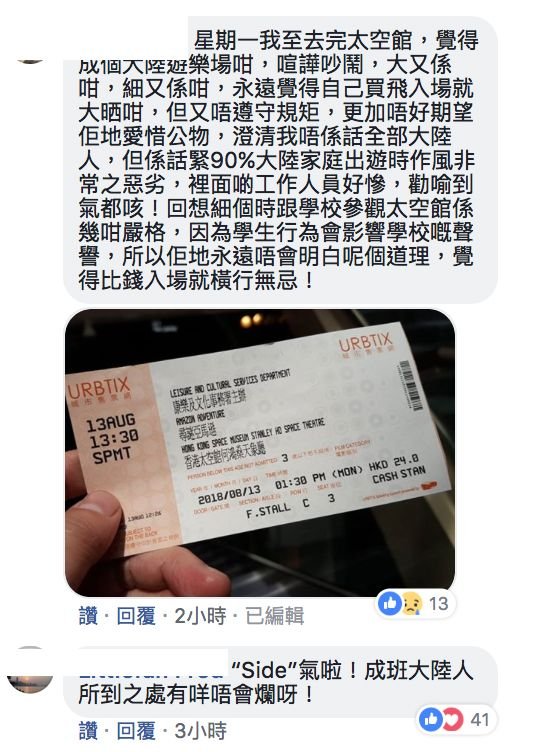The height and width of the screenshot is (752, 534).
Task: Select the long comment text starting 星期一我至去完太空館
Action: click(x=277, y=160)
